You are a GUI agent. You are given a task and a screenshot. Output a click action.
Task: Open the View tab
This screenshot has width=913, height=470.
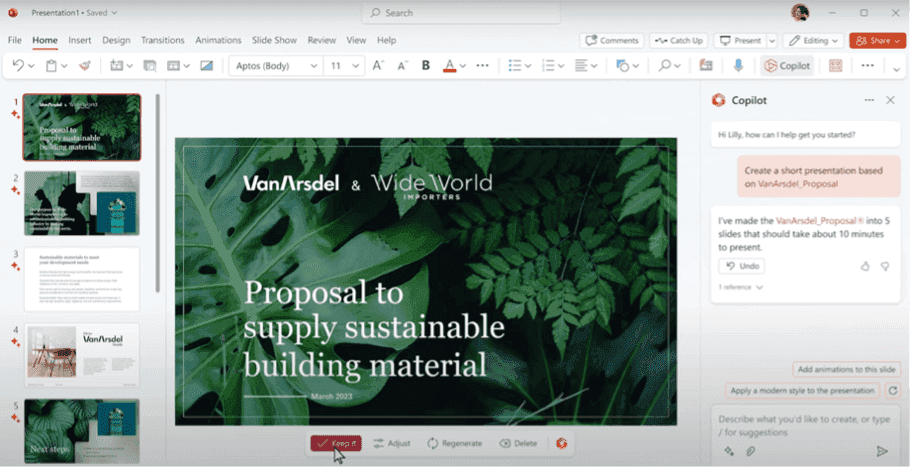(x=356, y=40)
